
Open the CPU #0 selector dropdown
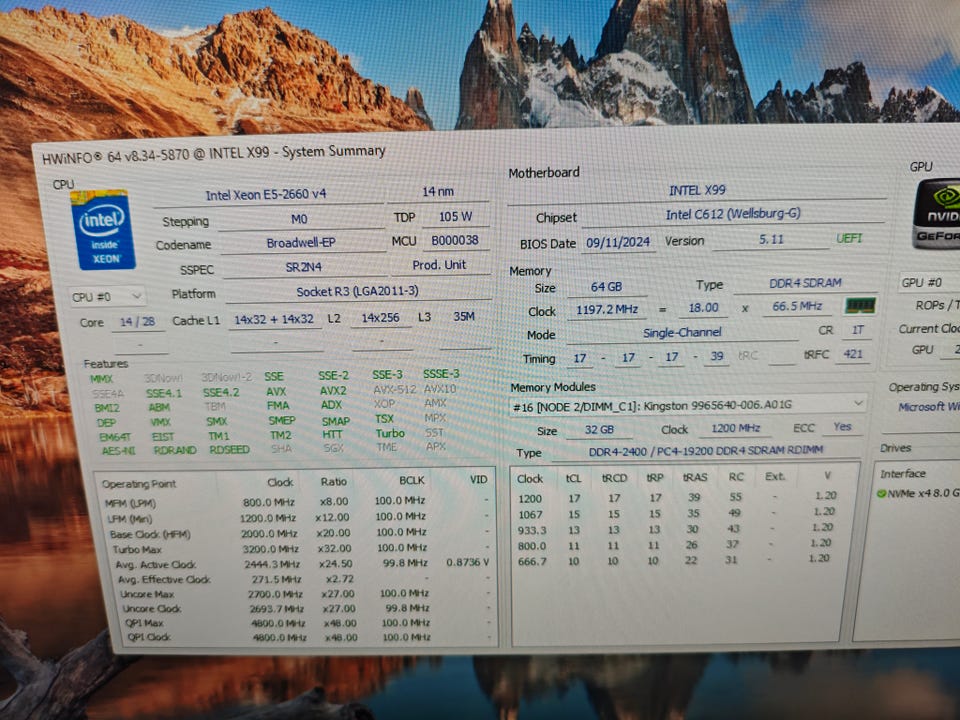click(107, 297)
